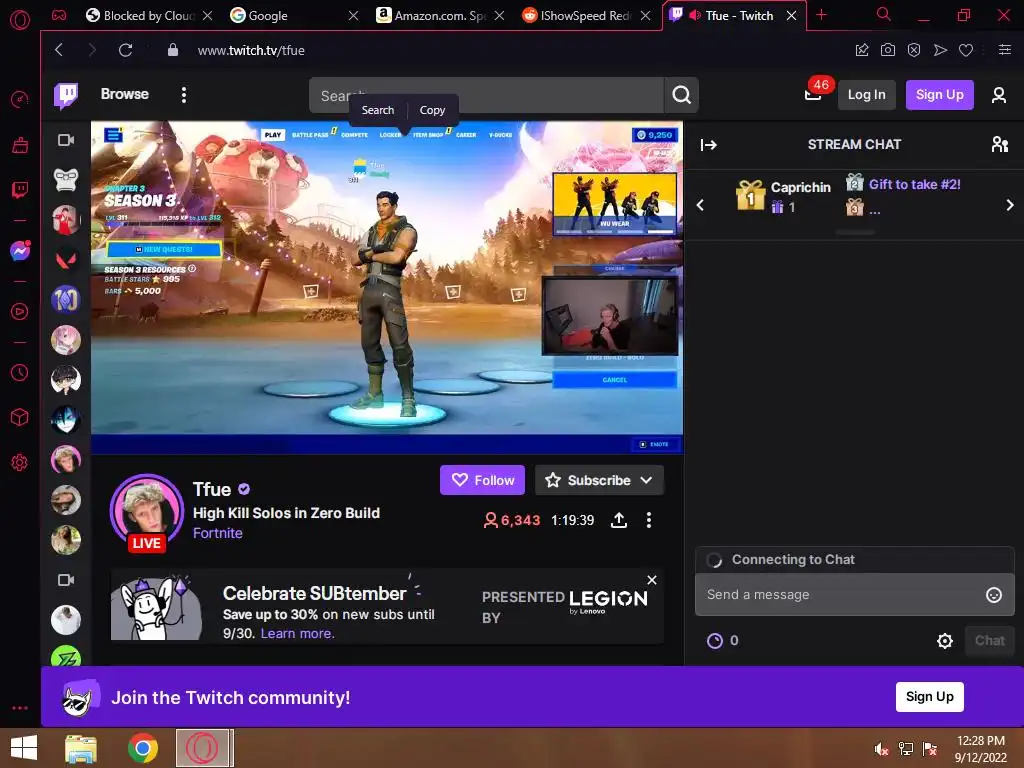This screenshot has height=768, width=1024.
Task: Open Gift to take #2 link
Action: [x=914, y=184]
